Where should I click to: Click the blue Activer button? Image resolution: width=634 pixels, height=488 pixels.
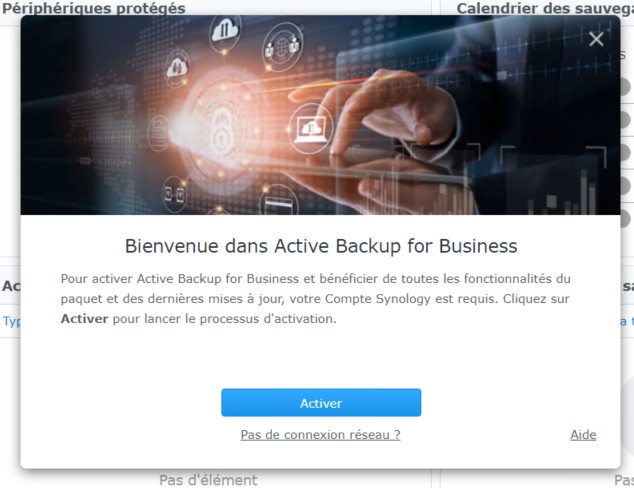[x=321, y=403]
